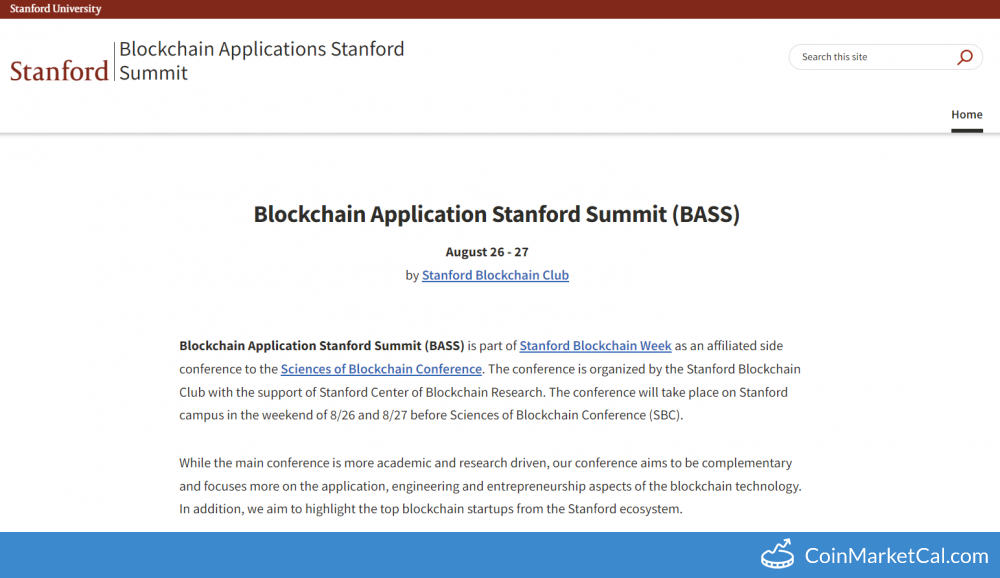Screen dimensions: 1000x578
Task: Click the CoinMarketCal.com watermark text
Action: click(x=896, y=556)
